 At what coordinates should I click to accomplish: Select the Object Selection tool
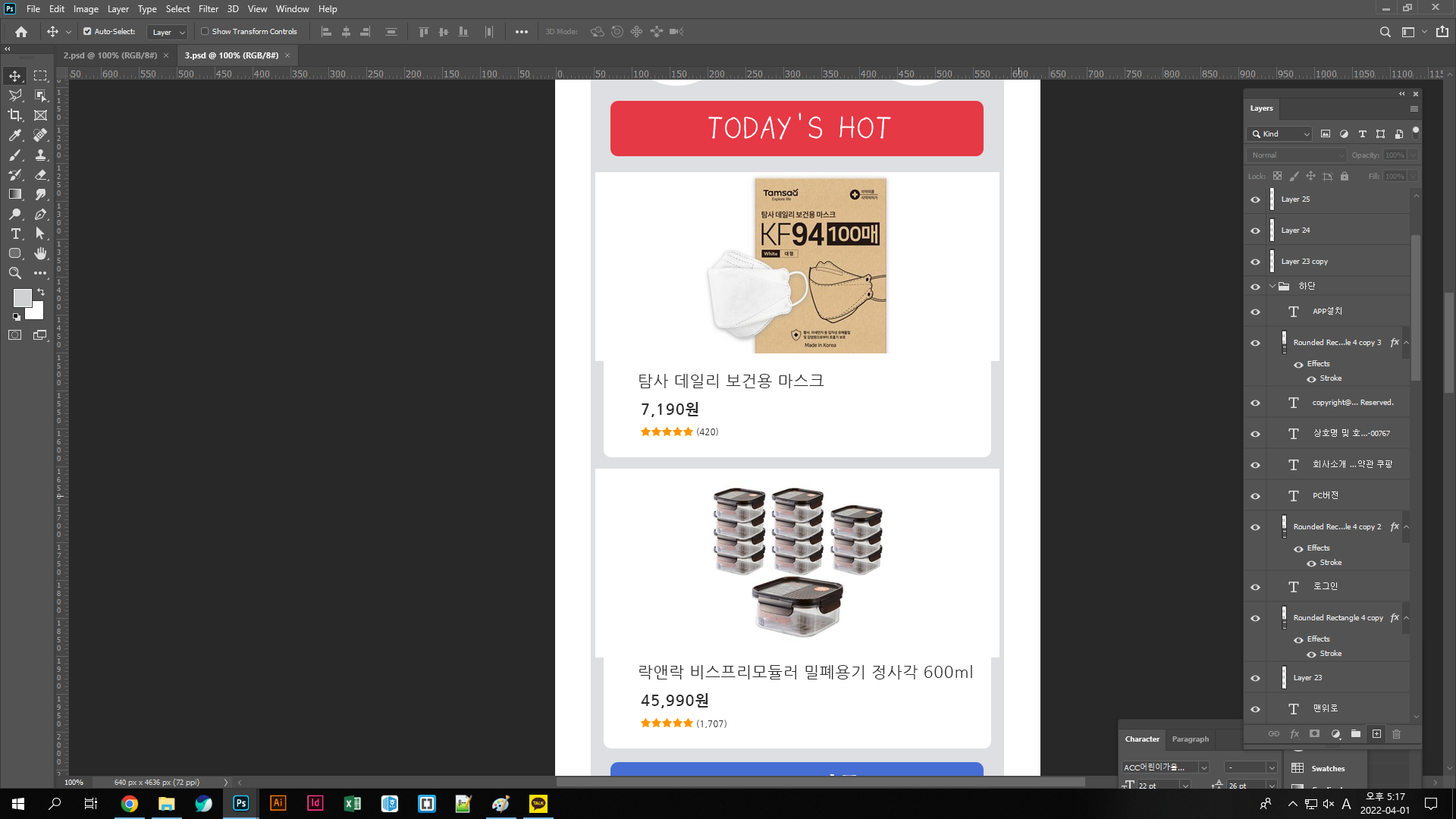coord(40,96)
